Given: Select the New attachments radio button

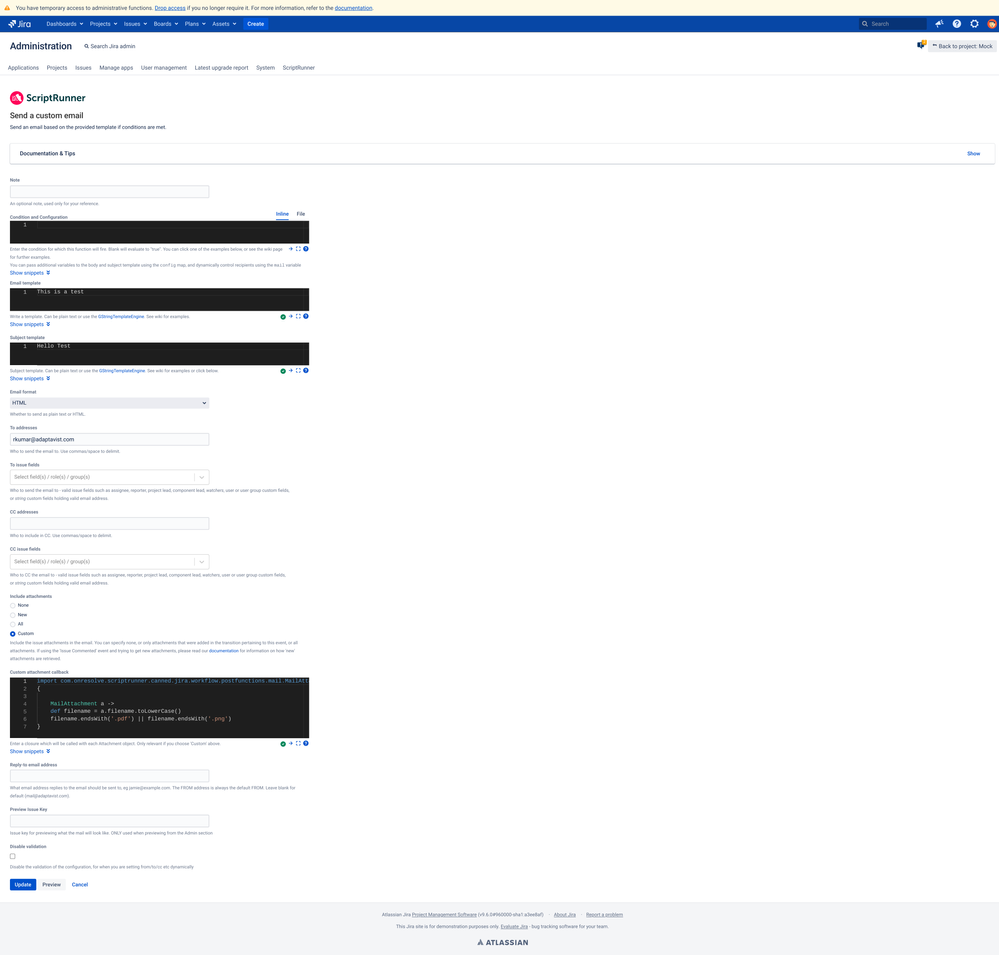Looking at the screenshot, I should [x=13, y=615].
